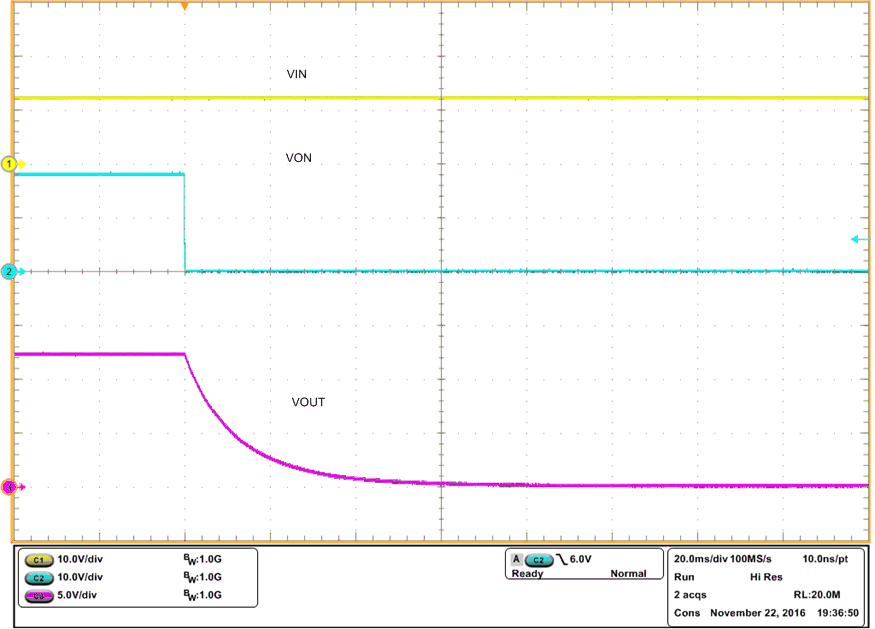Open the 6.0V trigger level setting
Image resolution: width=875 pixels, height=629 pixels.
(x=581, y=559)
